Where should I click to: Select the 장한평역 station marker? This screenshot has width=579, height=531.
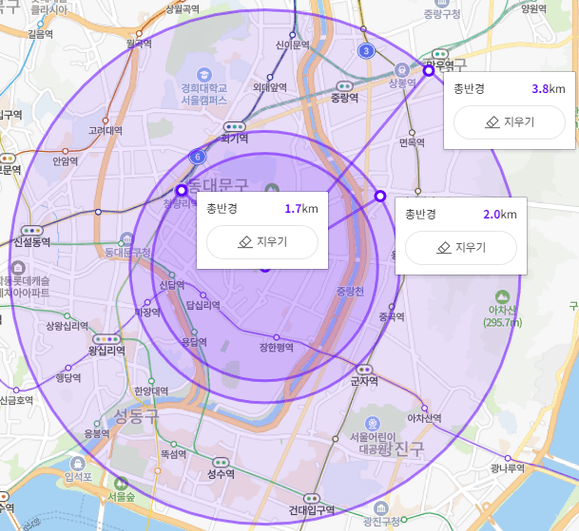pos(277,337)
